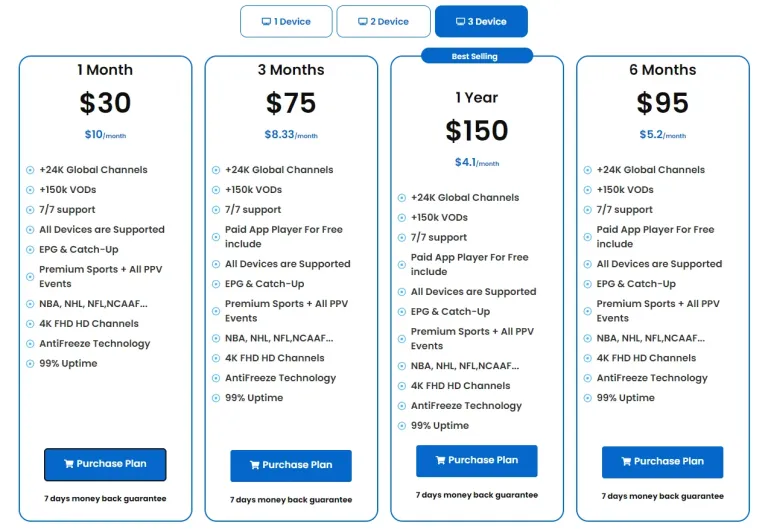Click monitor icon in 2 Device tab
The image size is (768, 529).
coord(362,22)
